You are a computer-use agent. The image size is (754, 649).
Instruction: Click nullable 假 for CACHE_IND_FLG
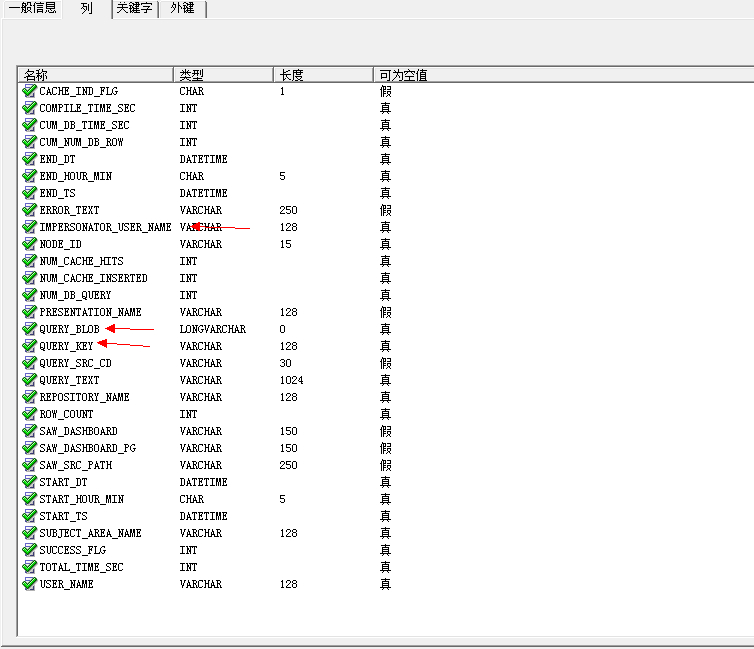point(385,91)
